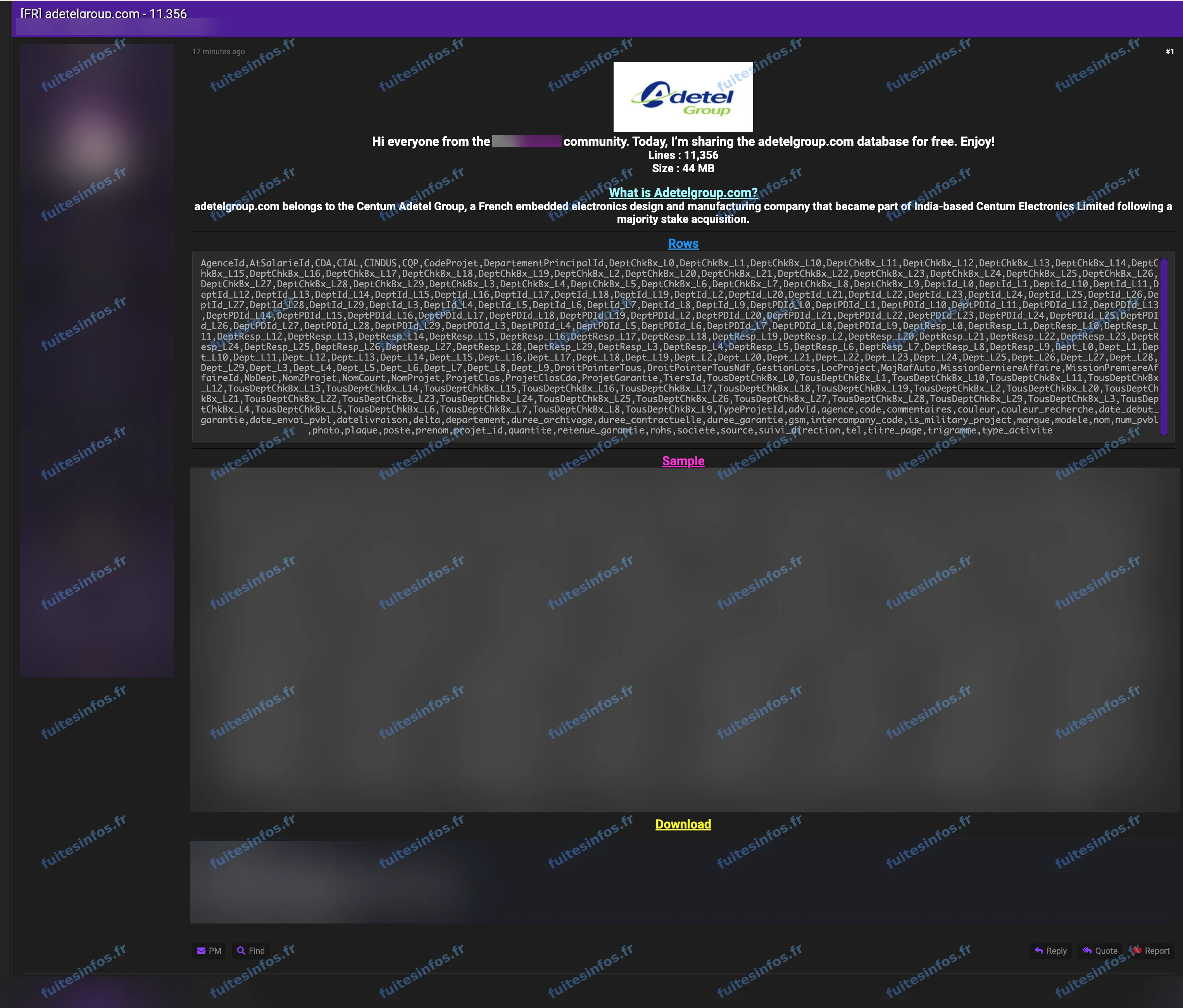Click the Rows heading link
The width and height of the screenshot is (1183, 1008).
683,243
